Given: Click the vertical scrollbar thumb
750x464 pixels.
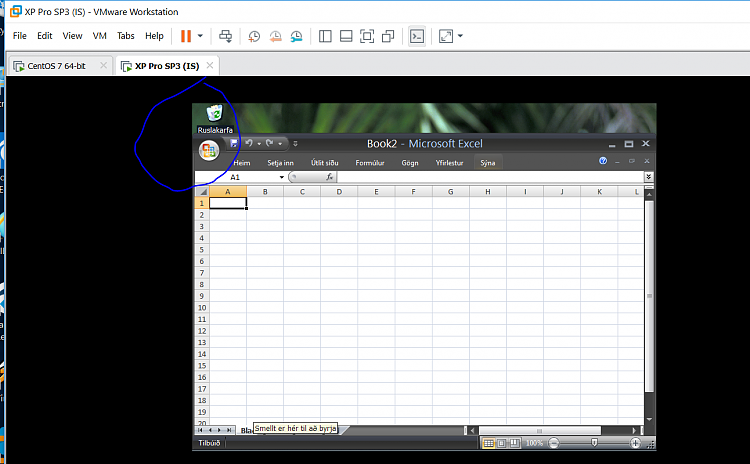Looking at the screenshot, I should point(649,296).
